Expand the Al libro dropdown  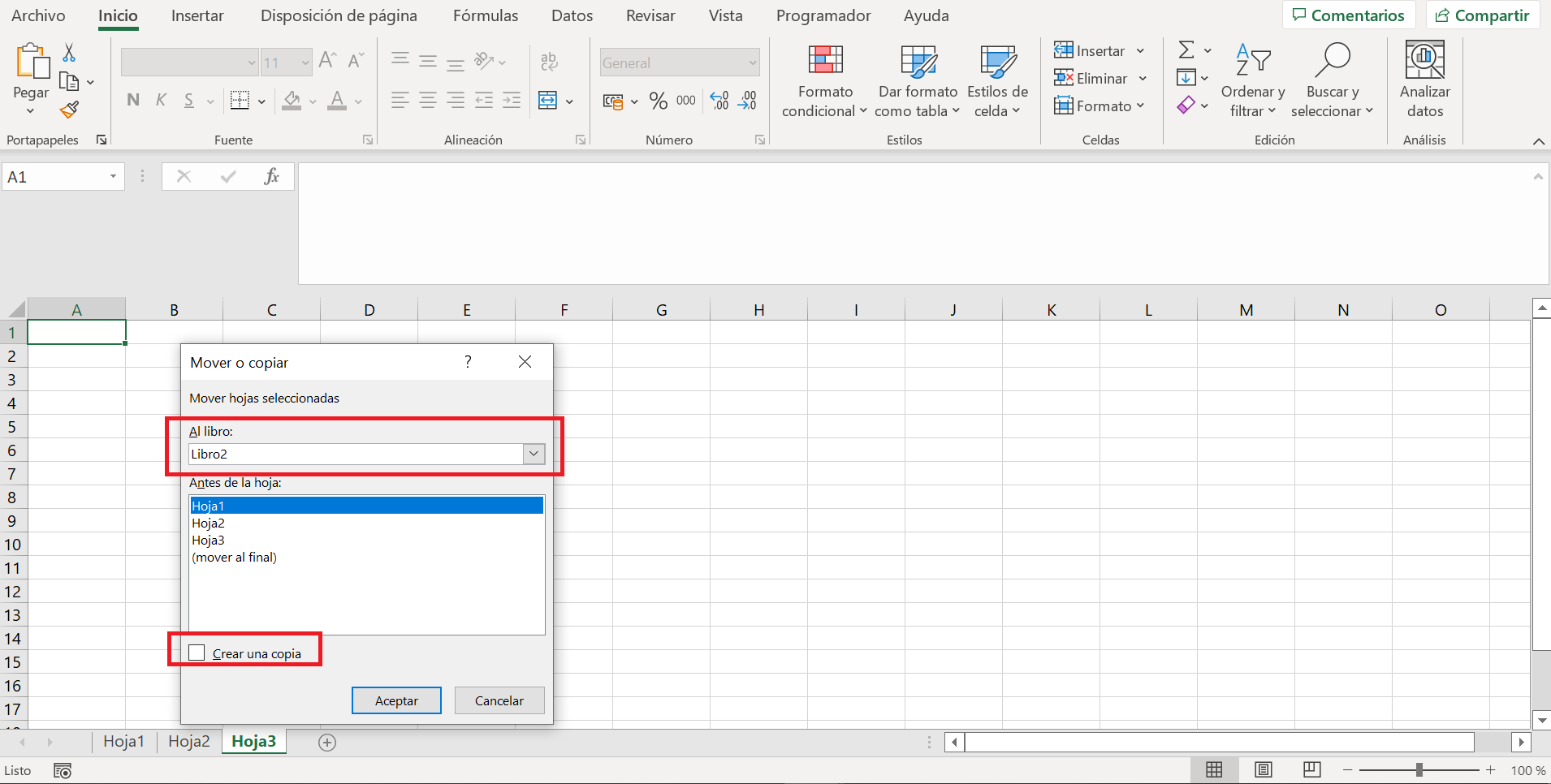pos(534,454)
